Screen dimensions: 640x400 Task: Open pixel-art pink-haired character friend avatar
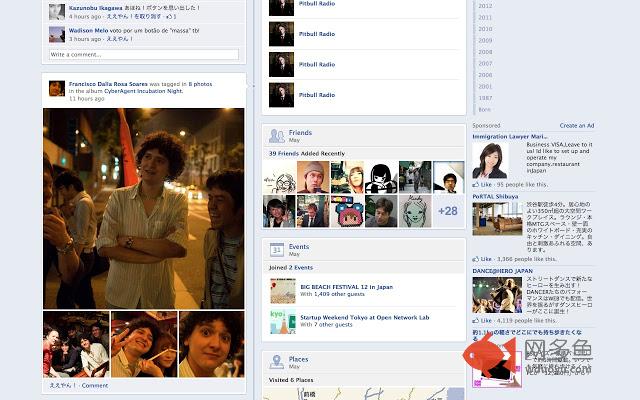(347, 211)
